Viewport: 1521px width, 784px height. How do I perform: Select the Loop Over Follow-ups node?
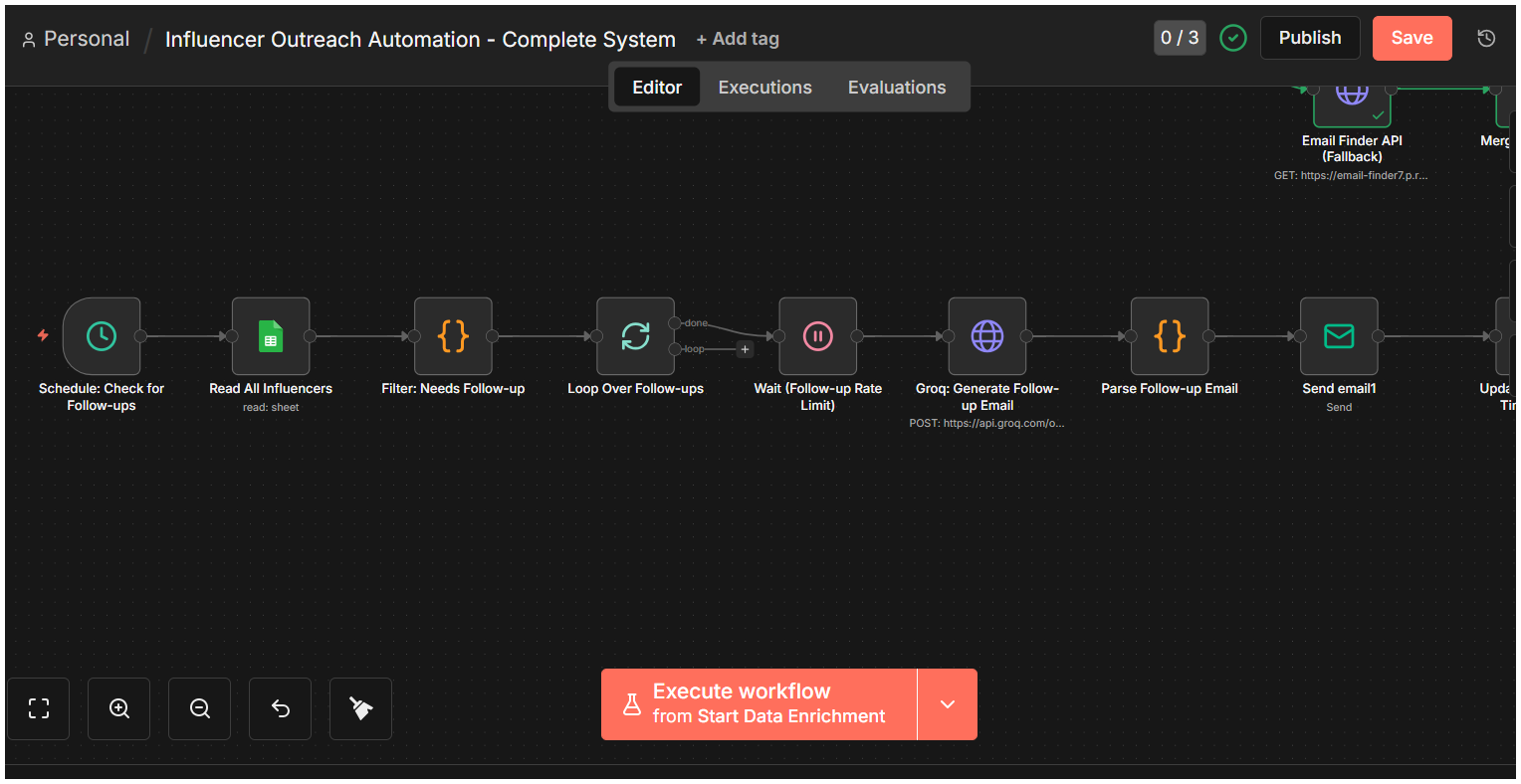635,336
